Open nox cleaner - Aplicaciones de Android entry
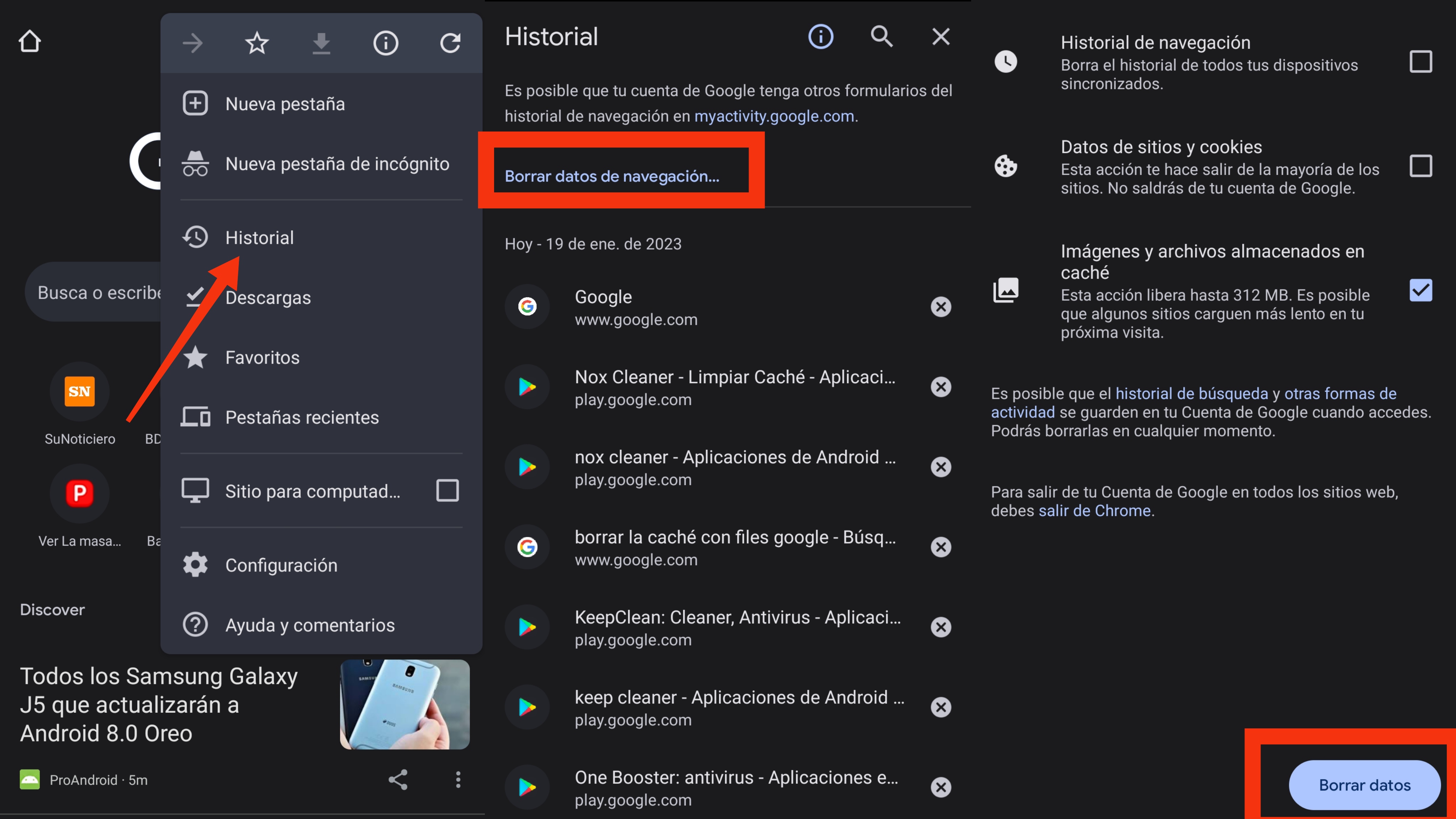Image resolution: width=1456 pixels, height=819 pixels. [x=707, y=467]
